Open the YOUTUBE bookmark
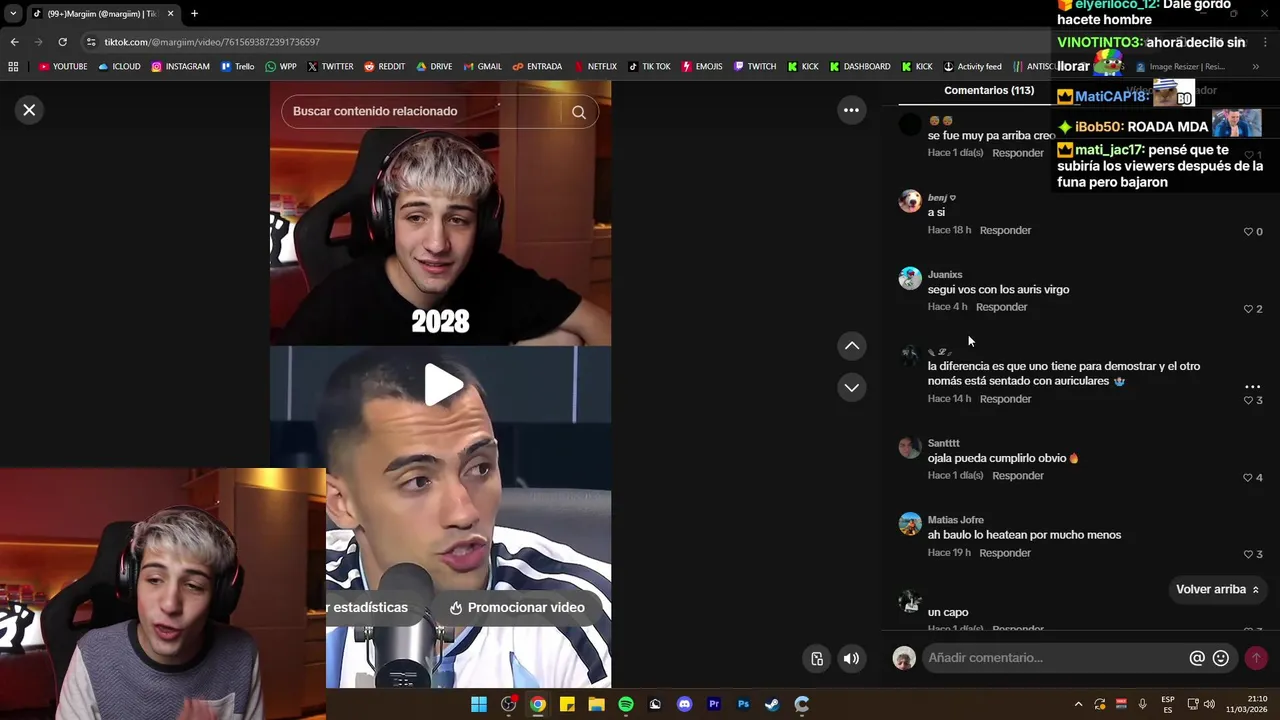Image resolution: width=1280 pixels, height=720 pixels. pos(63,67)
